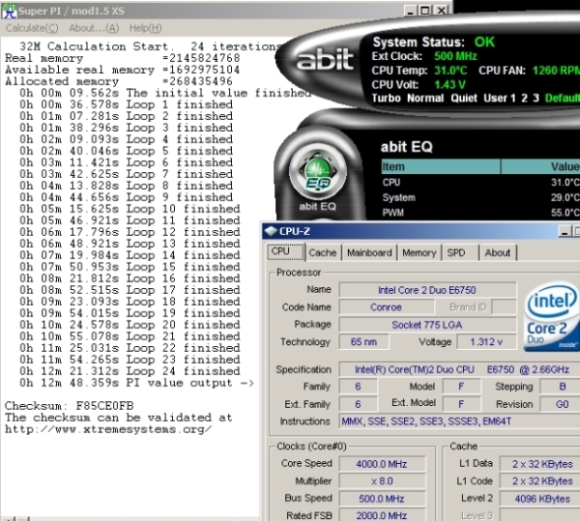Click the Loop 24 finished line

(x=130, y=371)
